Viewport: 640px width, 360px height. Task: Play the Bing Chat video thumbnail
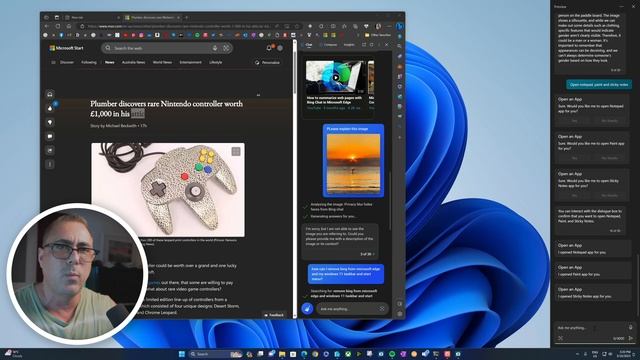pos(336,78)
